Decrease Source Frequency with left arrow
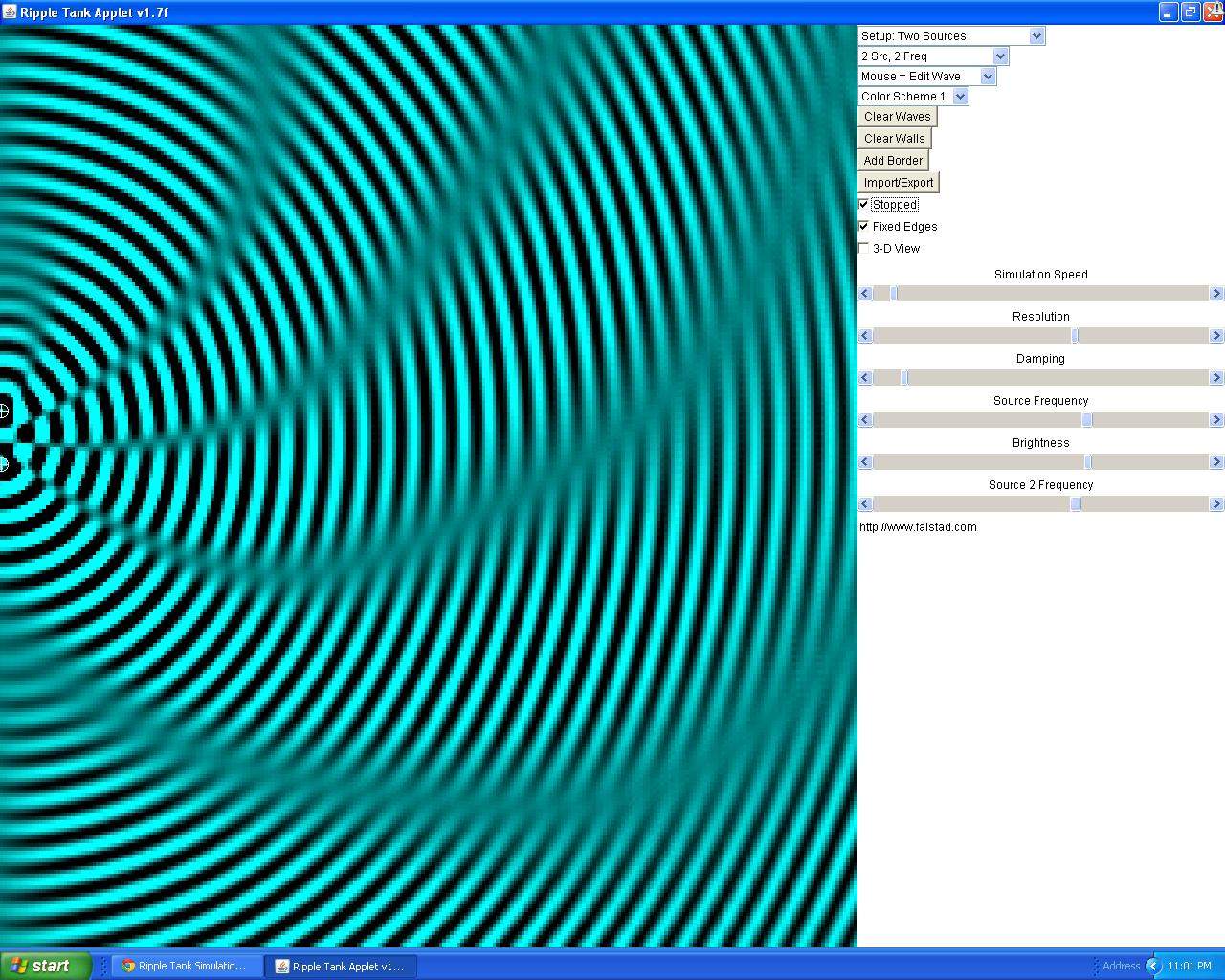 pos(865,420)
